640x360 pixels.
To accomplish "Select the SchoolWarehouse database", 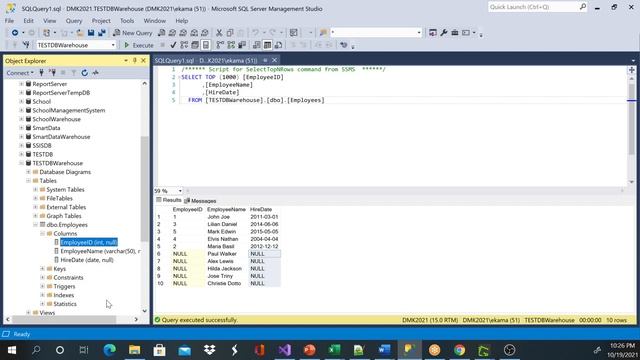I will (56, 119).
